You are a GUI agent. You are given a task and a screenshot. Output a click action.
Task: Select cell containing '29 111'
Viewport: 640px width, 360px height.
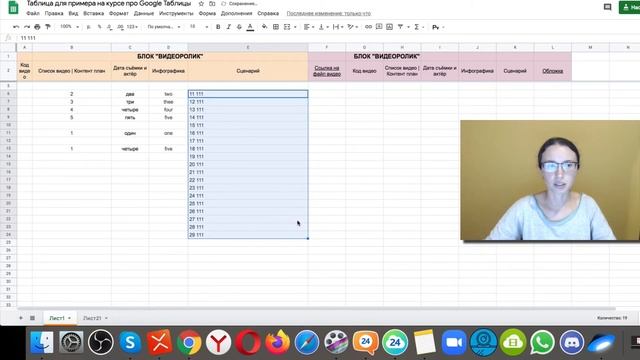(x=248, y=235)
